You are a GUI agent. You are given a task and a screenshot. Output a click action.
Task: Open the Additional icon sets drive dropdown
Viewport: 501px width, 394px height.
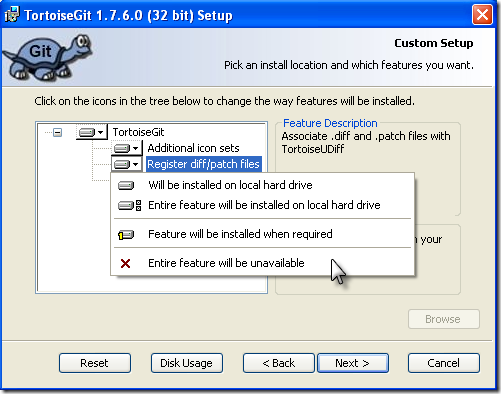tap(127, 148)
